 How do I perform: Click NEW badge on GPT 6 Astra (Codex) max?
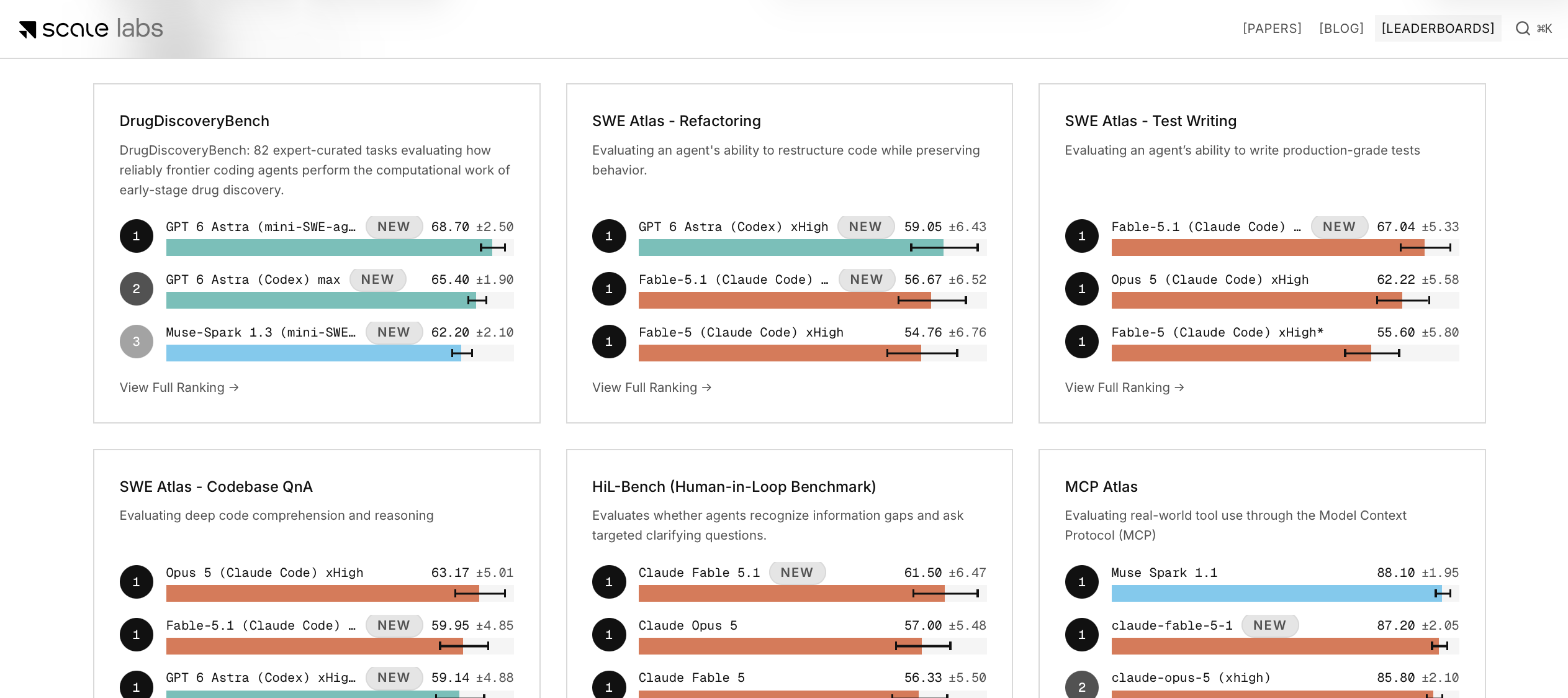(377, 279)
